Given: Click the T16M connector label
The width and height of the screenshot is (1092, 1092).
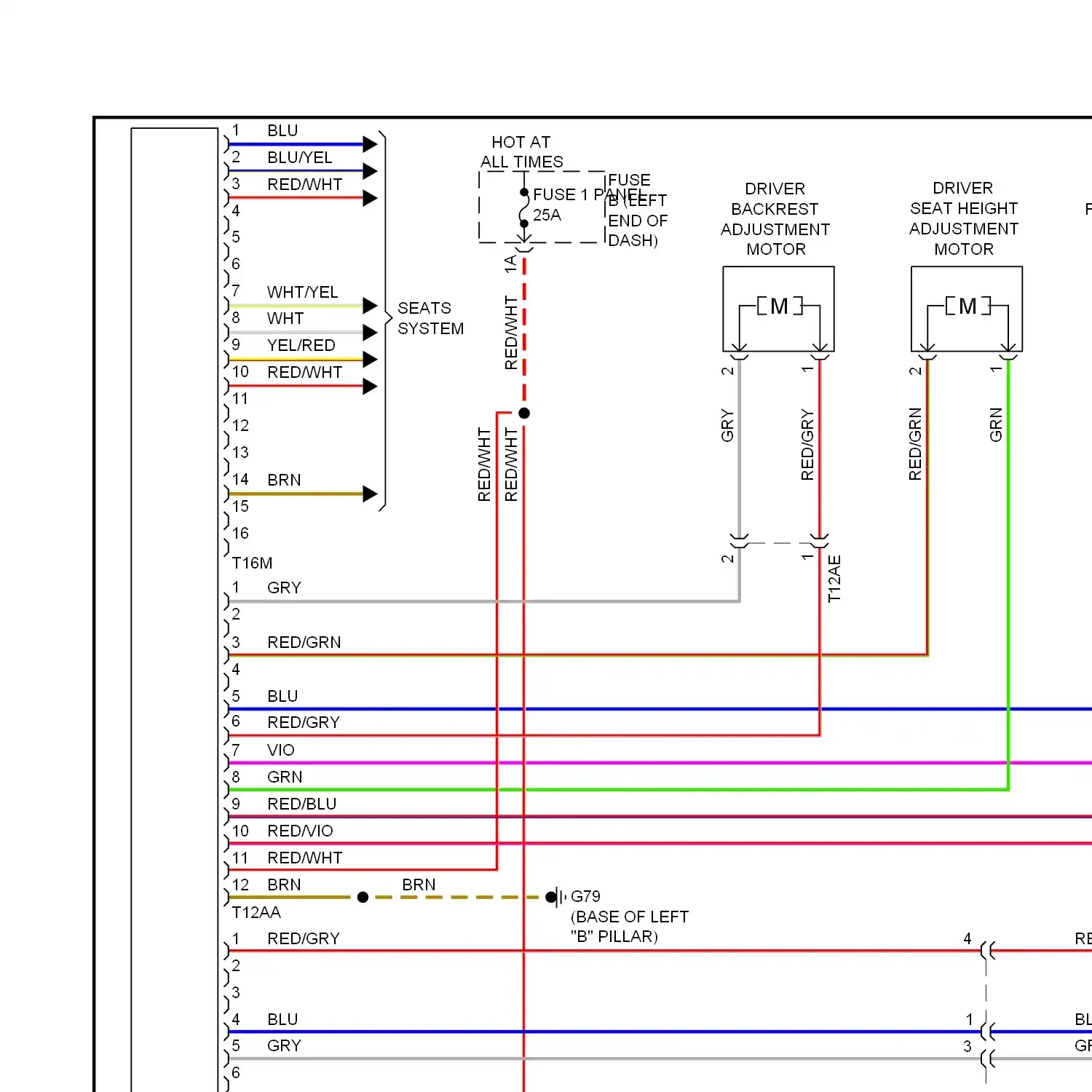Looking at the screenshot, I should tap(252, 563).
